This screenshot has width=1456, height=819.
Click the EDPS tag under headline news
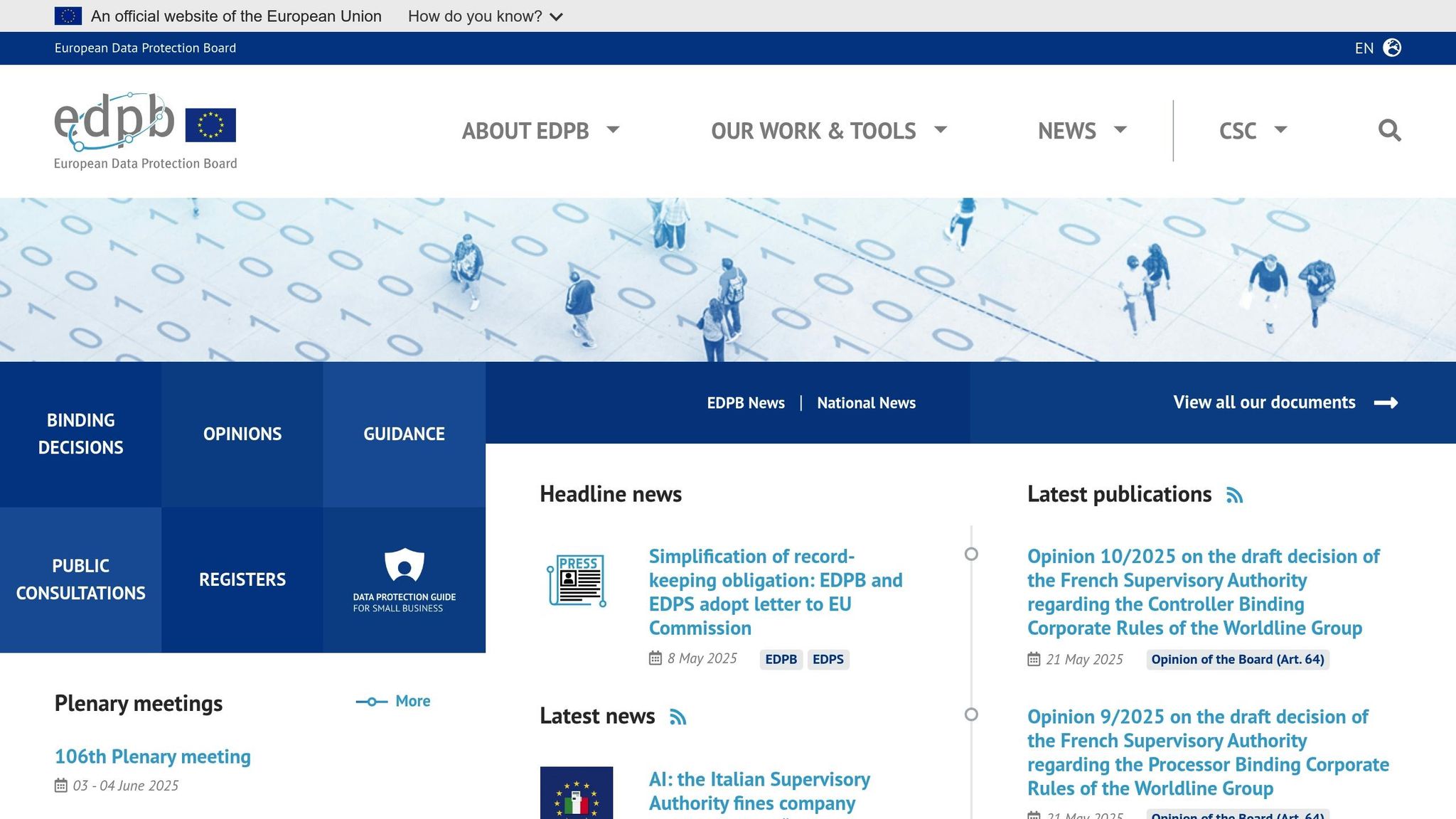[828, 659]
